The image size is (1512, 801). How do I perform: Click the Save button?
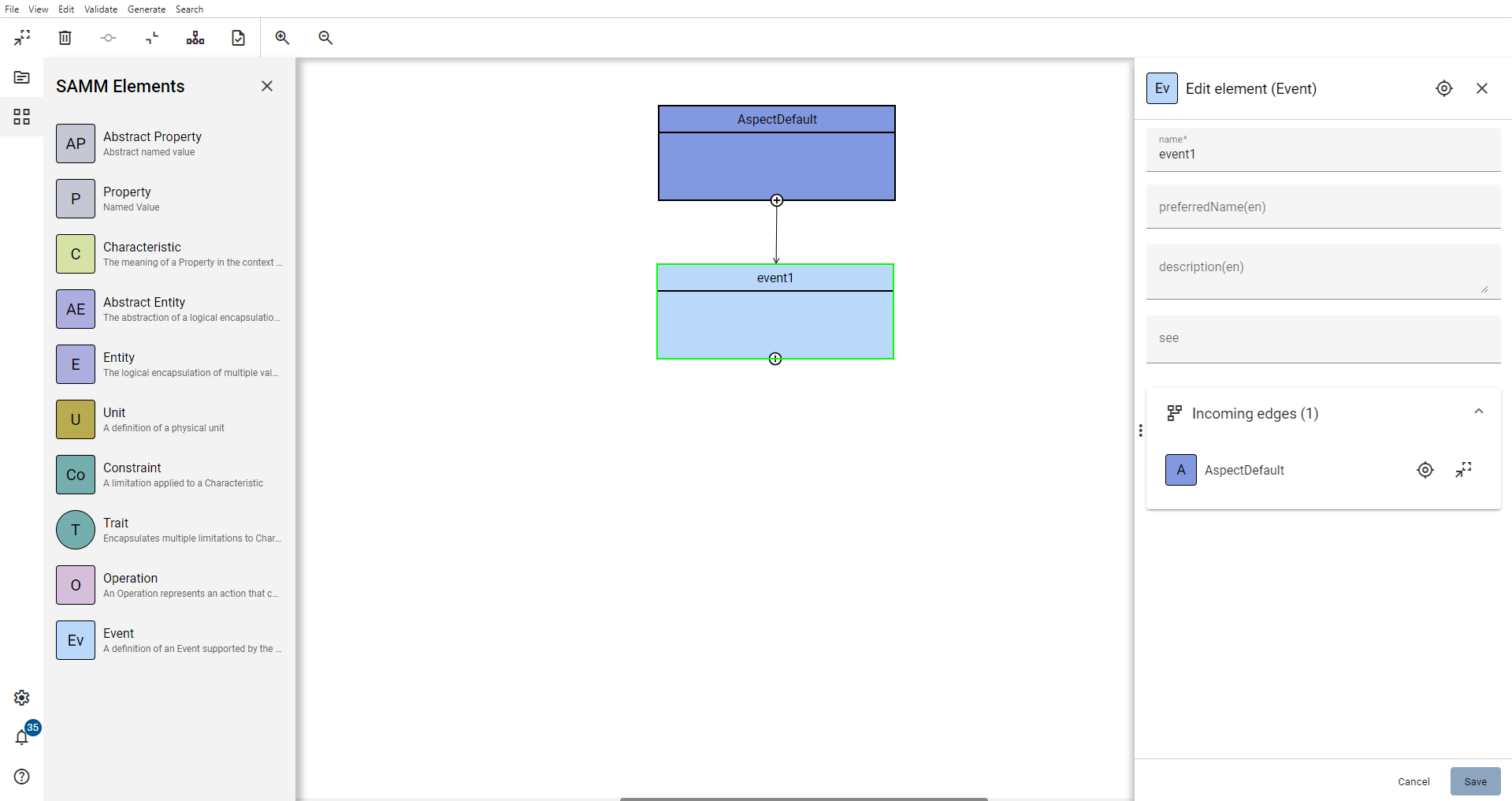1475,781
